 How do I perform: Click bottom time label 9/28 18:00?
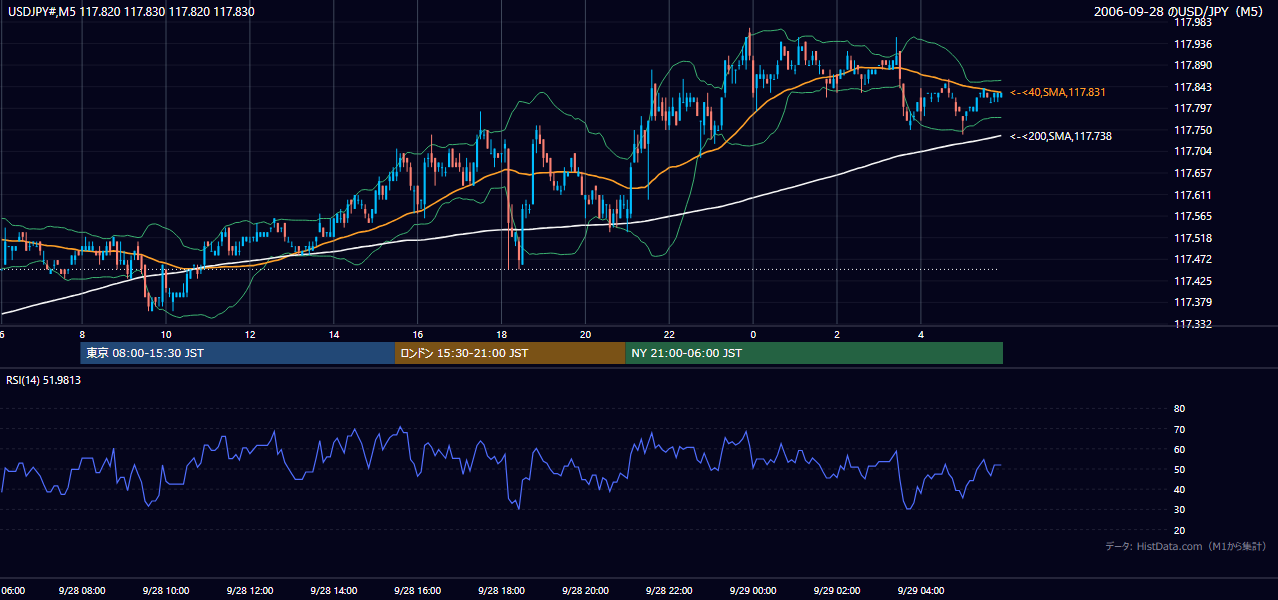coord(502,591)
